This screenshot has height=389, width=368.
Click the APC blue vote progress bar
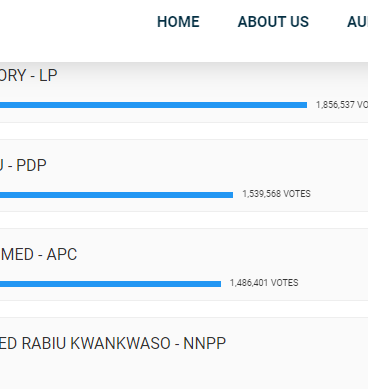110,284
